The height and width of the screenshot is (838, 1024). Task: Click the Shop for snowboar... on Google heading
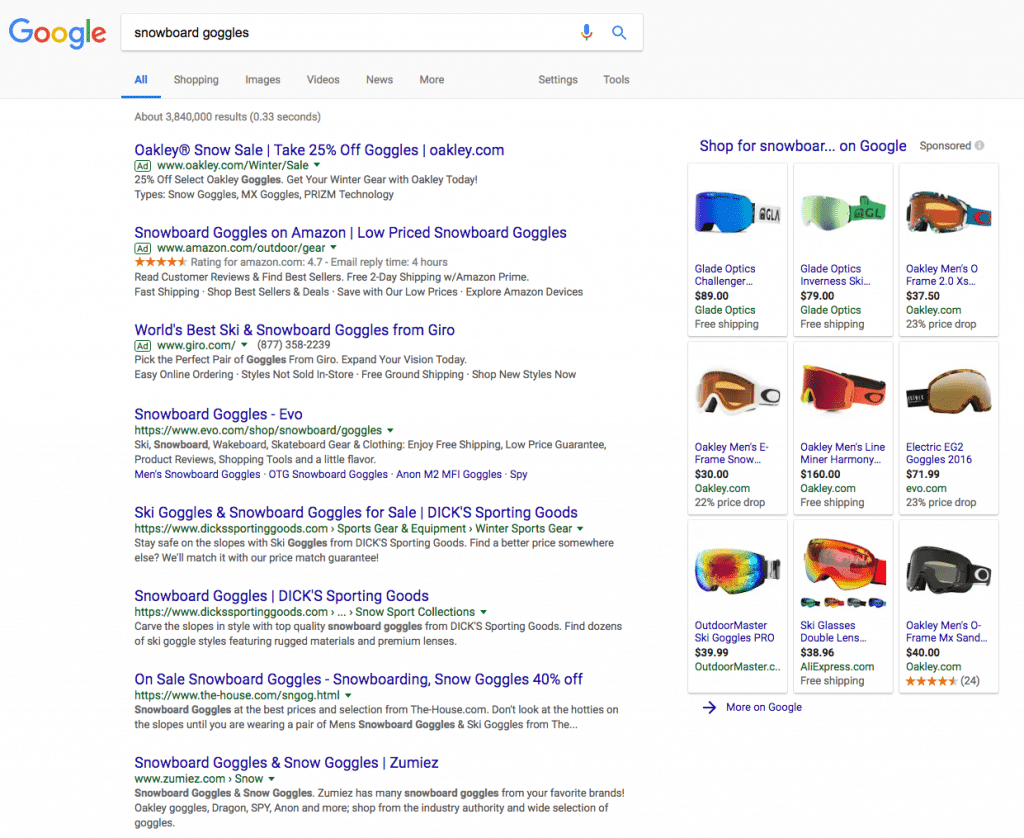803,146
